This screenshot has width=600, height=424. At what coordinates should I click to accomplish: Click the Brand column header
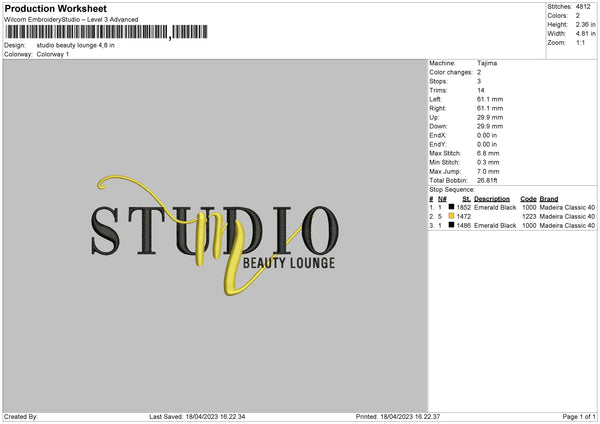[549, 199]
